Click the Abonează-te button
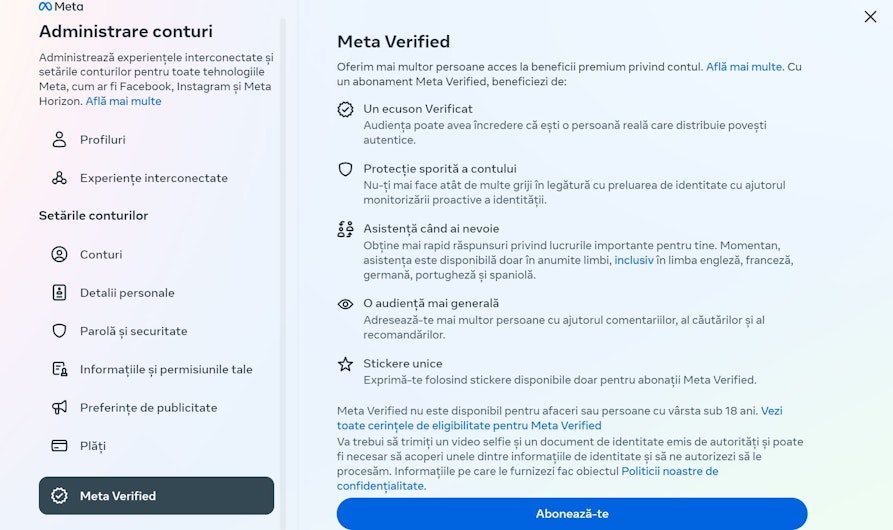Image resolution: width=893 pixels, height=530 pixels. [x=572, y=514]
